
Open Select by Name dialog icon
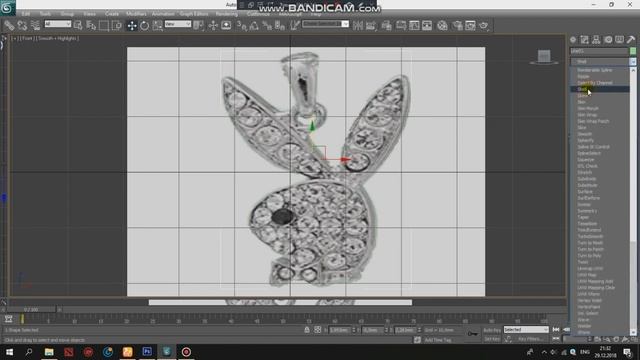coord(91,25)
